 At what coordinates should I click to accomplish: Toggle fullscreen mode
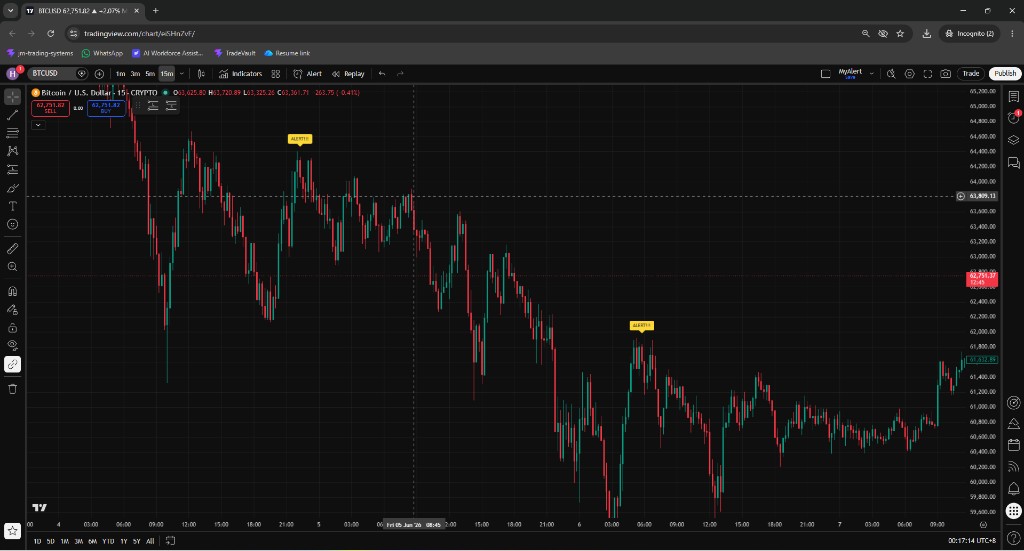[927, 74]
